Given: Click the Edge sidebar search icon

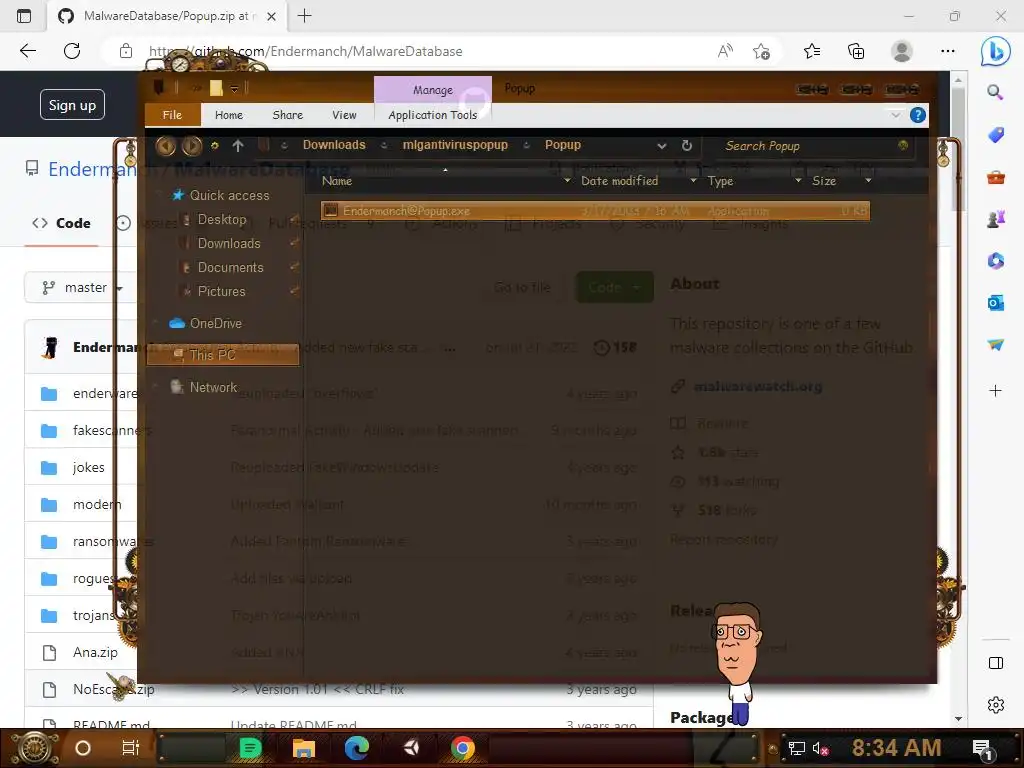Looking at the screenshot, I should [995, 92].
